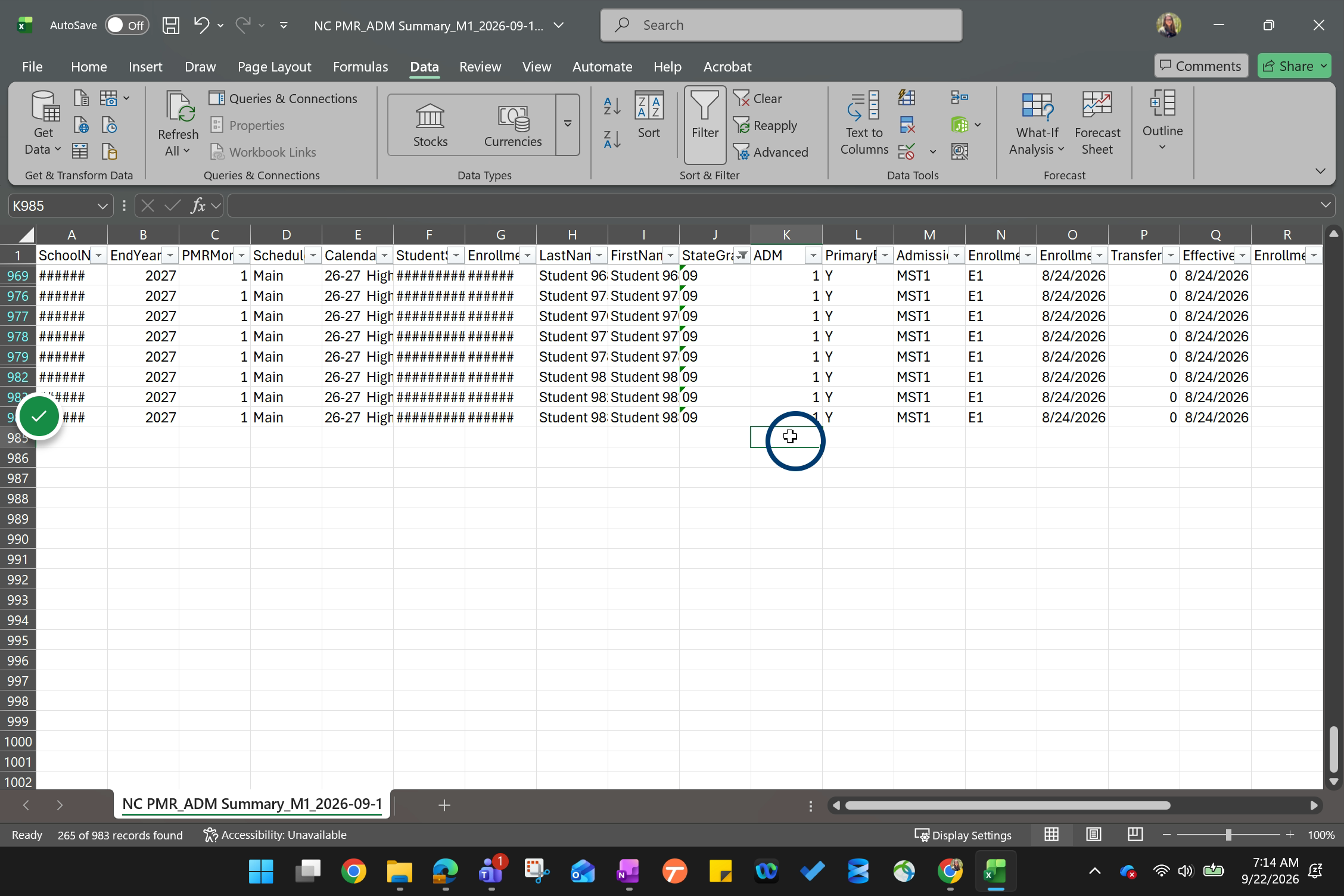
Task: Switch to the Review tab
Action: [480, 67]
